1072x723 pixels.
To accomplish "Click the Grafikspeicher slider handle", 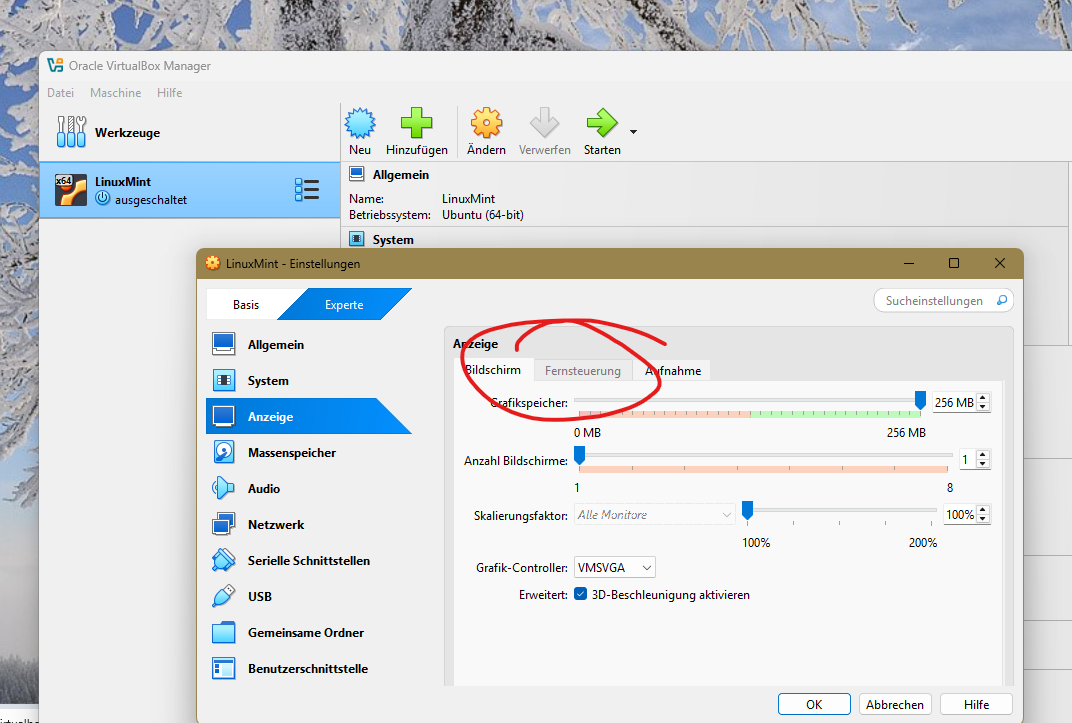I will click(x=920, y=400).
